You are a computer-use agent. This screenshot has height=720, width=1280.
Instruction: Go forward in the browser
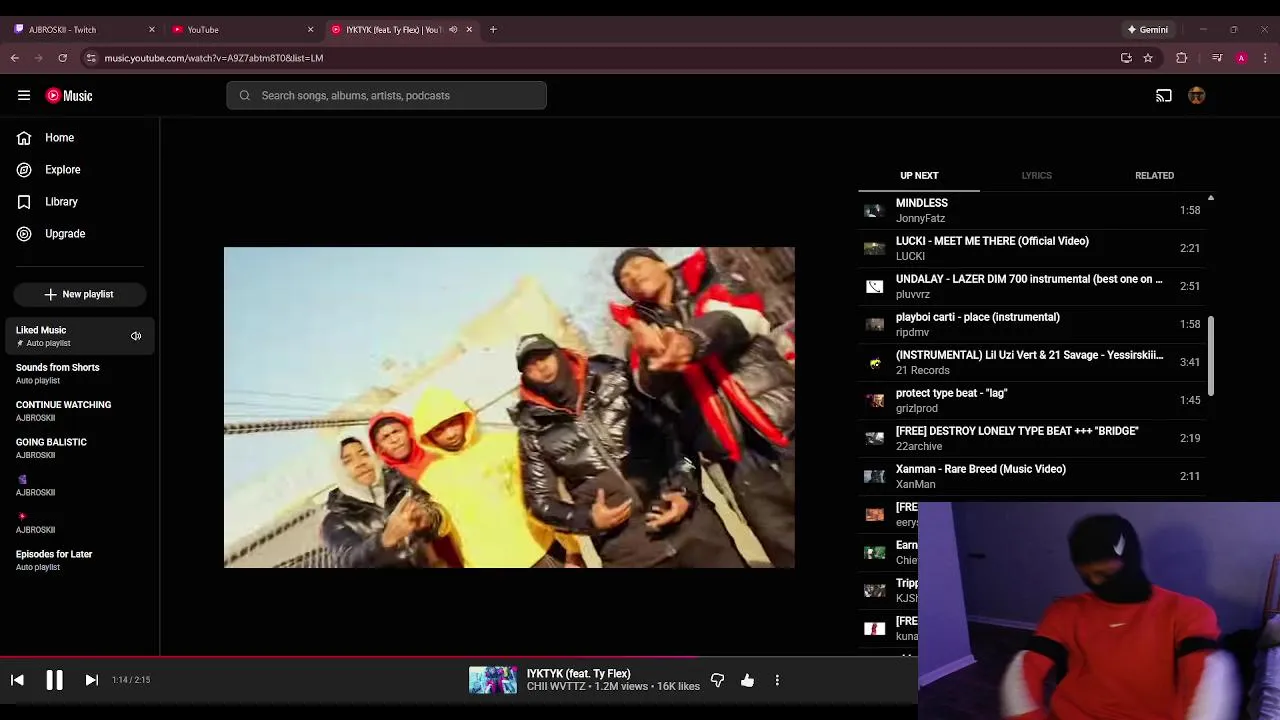coord(39,58)
